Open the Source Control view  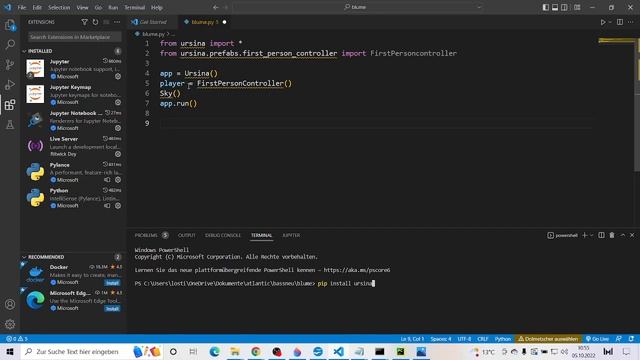click(x=10, y=64)
